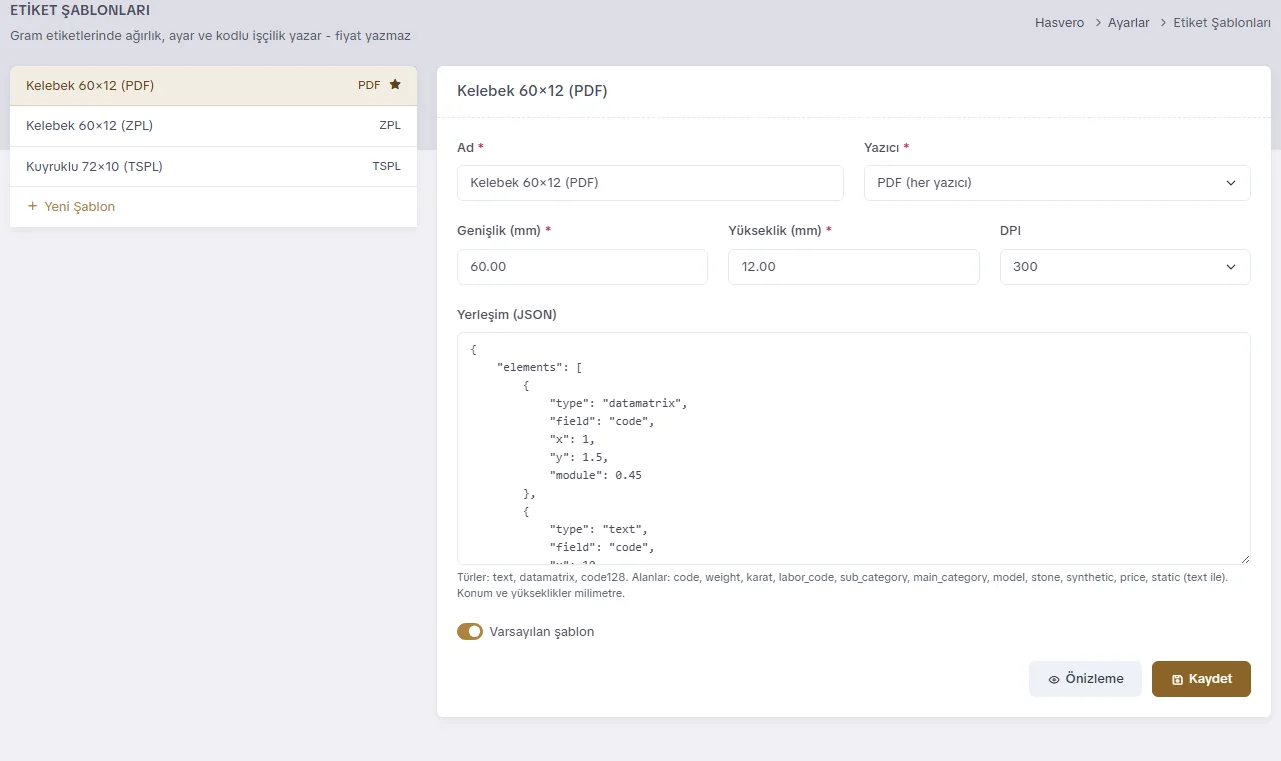
Task: Focus the Genişlik (mm) input field
Action: click(582, 267)
